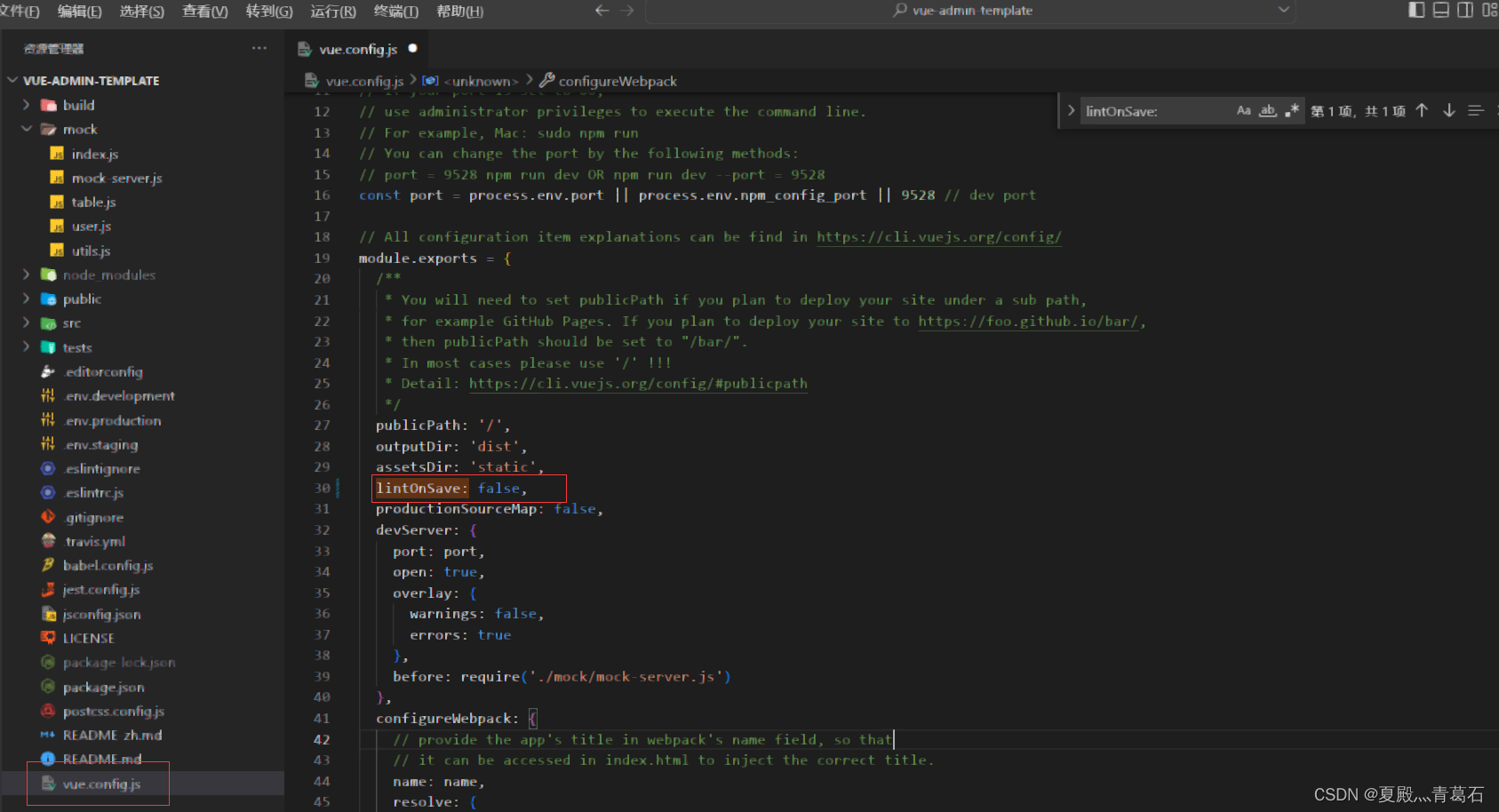Open the 转到(G) menu

(x=268, y=11)
